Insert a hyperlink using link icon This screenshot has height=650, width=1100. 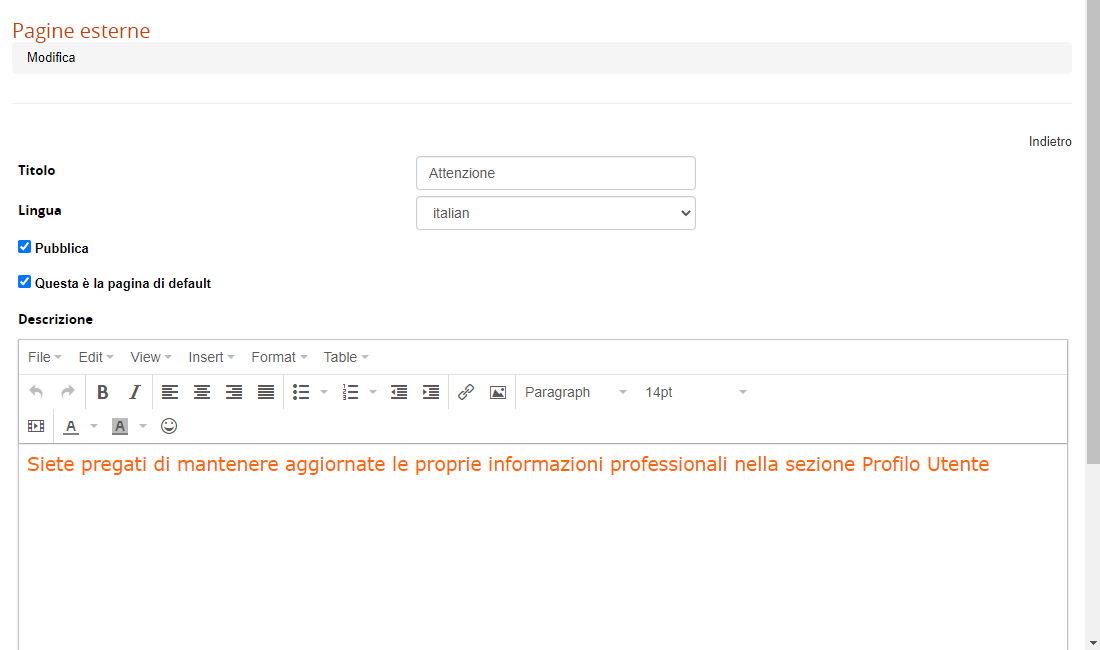[466, 392]
